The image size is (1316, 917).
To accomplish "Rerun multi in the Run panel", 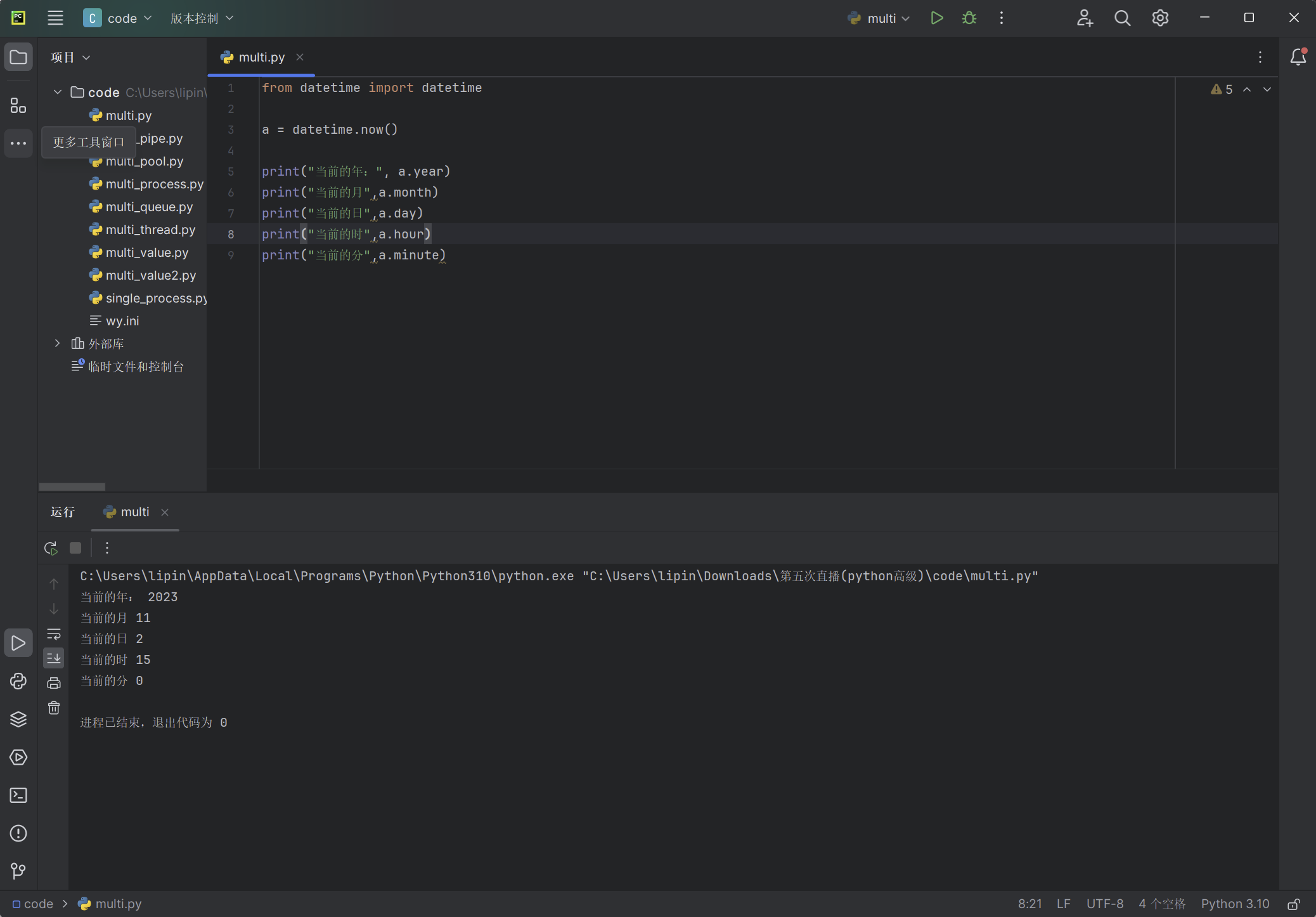I will [51, 548].
